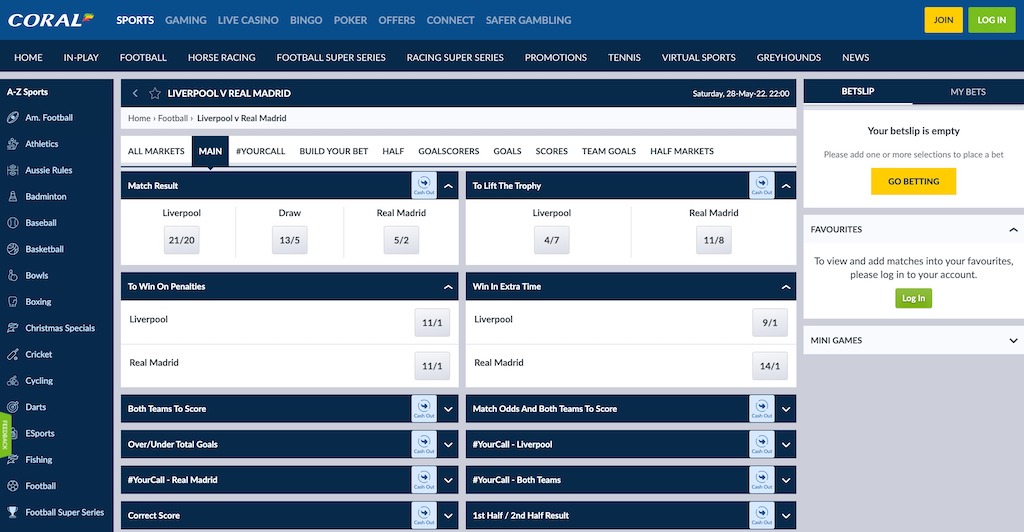Click the Log In button under Favourites

pos(913,298)
